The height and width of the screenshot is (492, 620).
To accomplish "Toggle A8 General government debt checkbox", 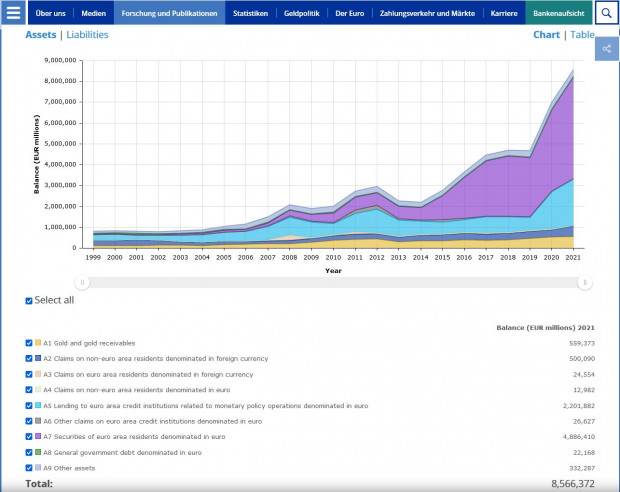I will (29, 452).
